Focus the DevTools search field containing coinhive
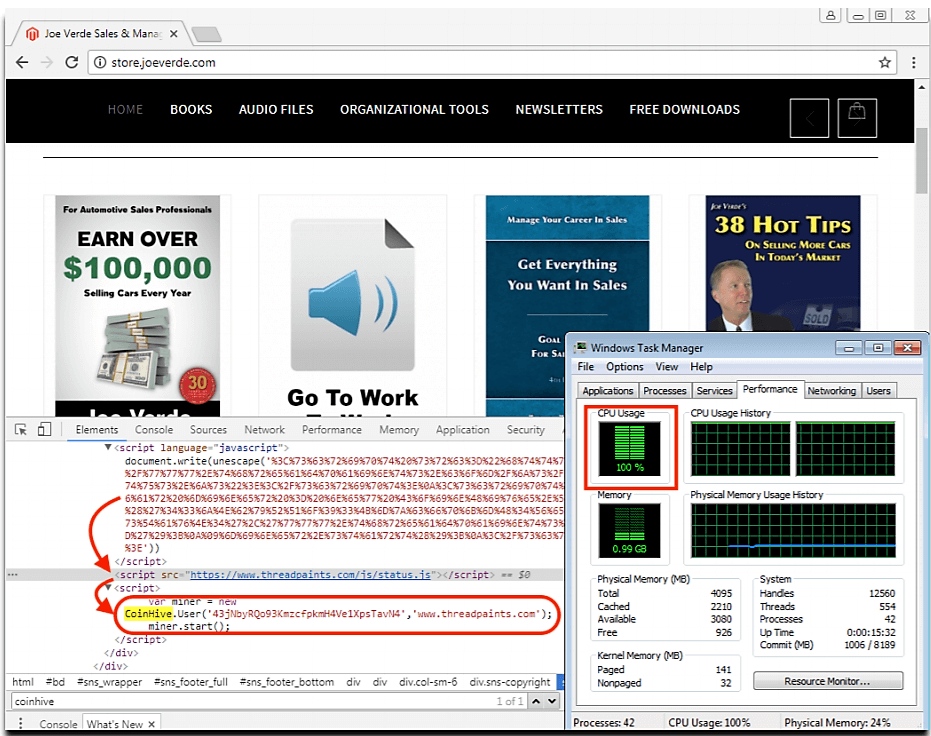931x736 pixels. pos(252,701)
